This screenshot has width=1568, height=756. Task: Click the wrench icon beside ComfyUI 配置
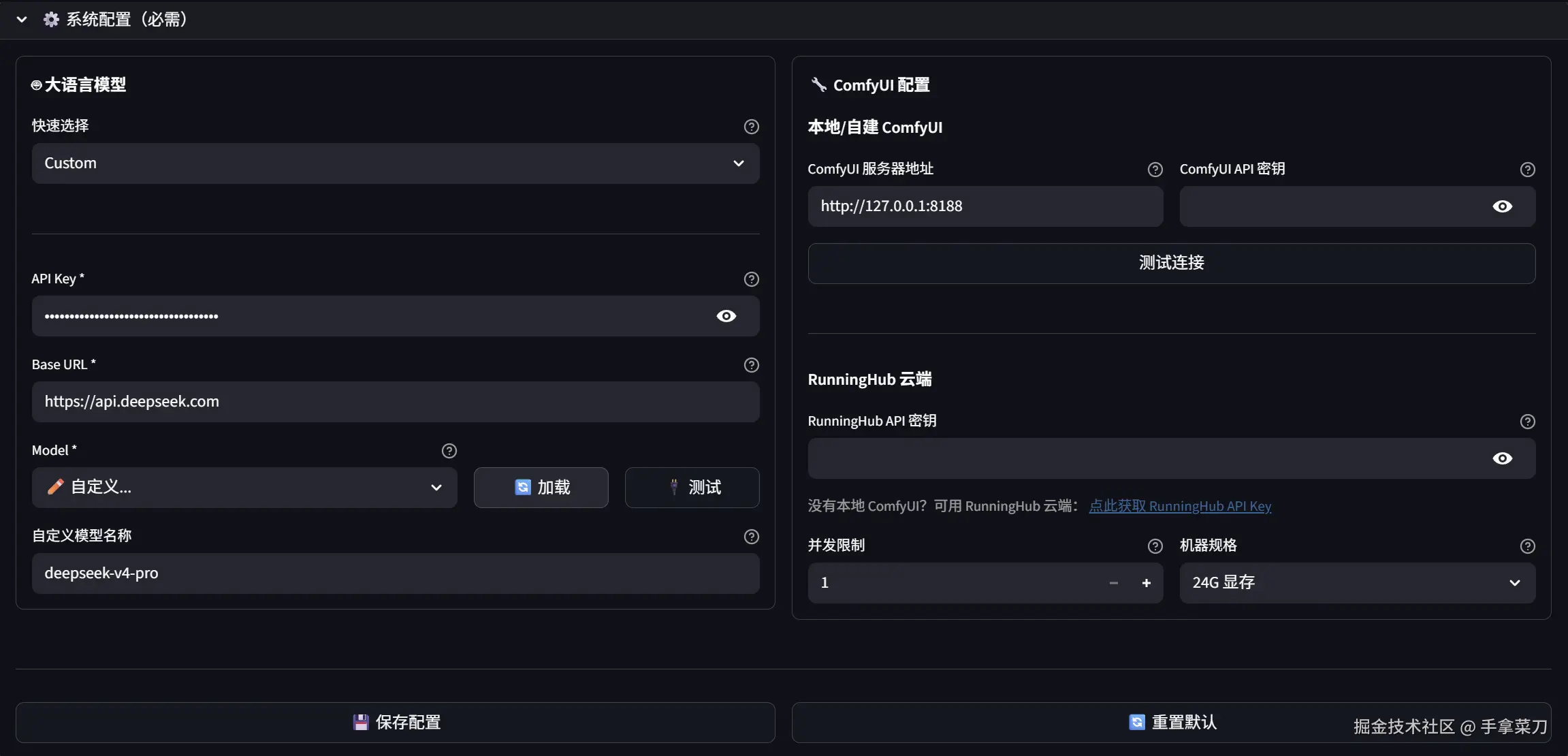pyautogui.click(x=818, y=84)
